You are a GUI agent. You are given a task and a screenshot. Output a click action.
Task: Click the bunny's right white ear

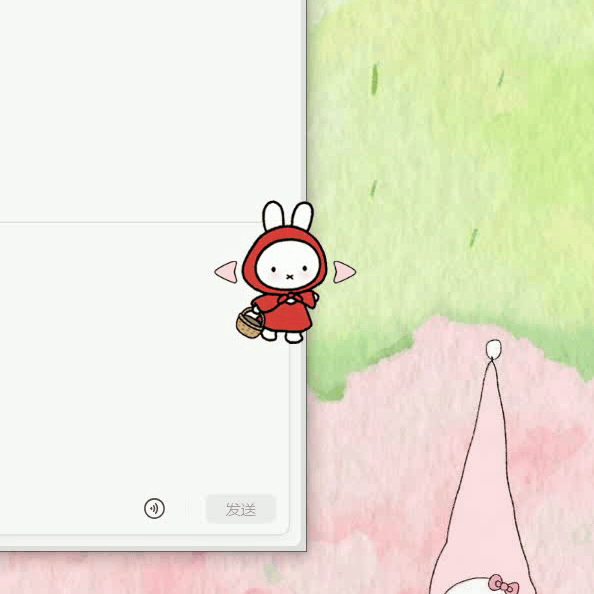[x=303, y=216]
